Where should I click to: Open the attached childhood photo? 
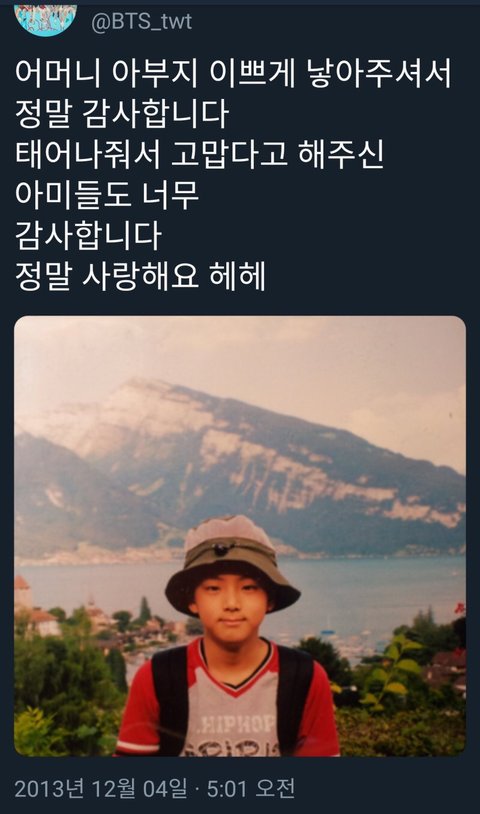point(240,536)
